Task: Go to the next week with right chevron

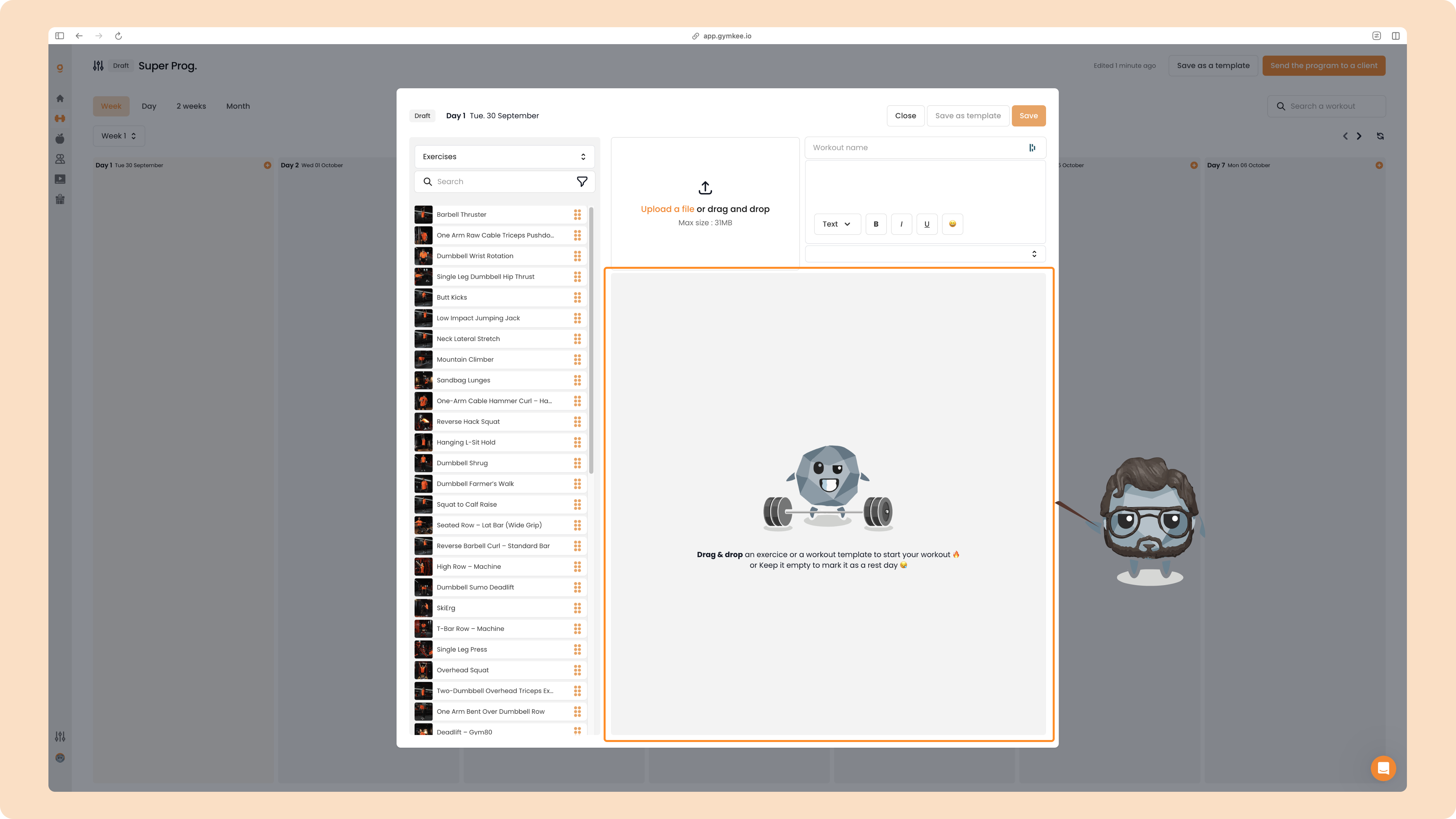Action: pos(1359,136)
